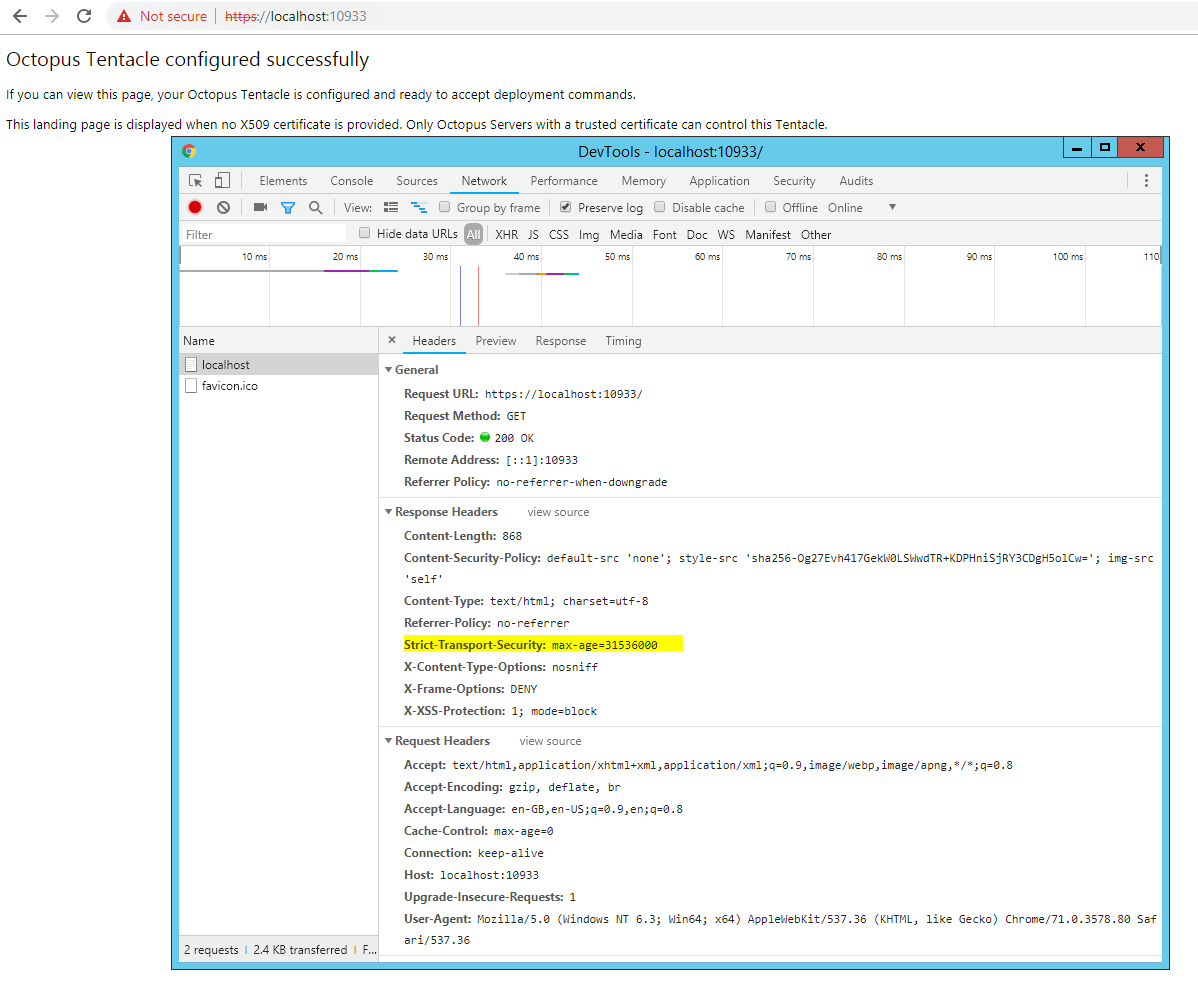Filter requests by Font type

coord(665,235)
